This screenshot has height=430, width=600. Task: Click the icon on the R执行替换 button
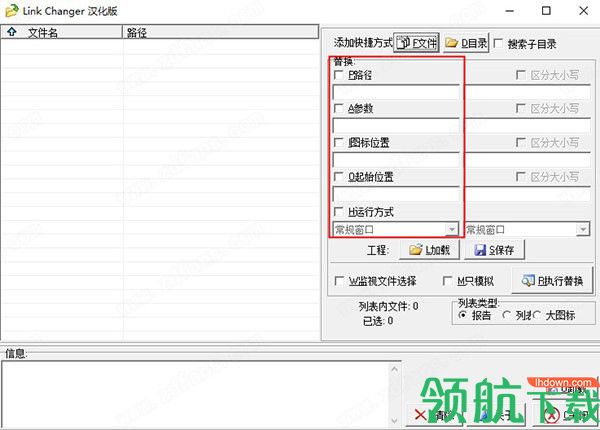[528, 281]
